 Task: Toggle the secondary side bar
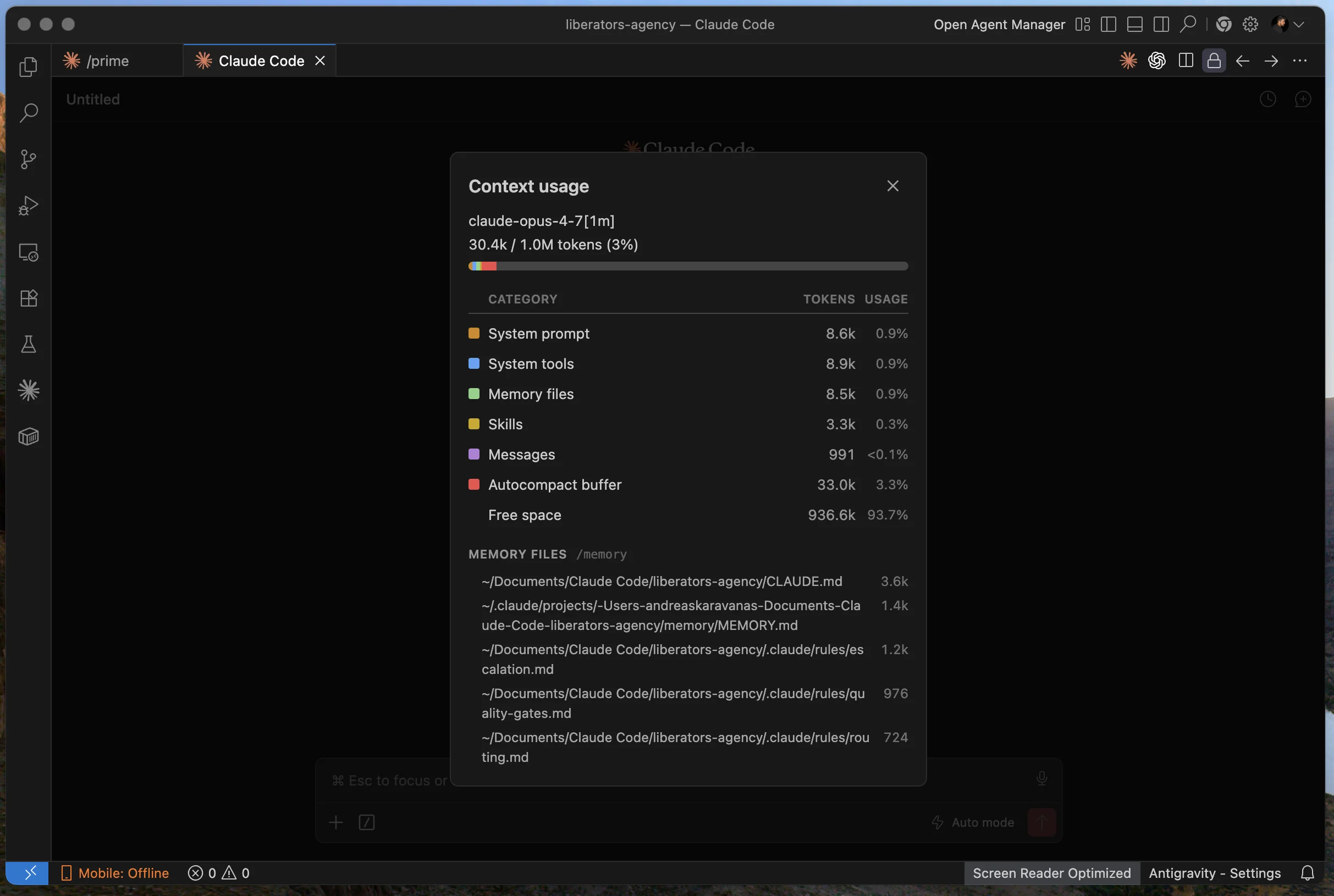pos(1161,25)
